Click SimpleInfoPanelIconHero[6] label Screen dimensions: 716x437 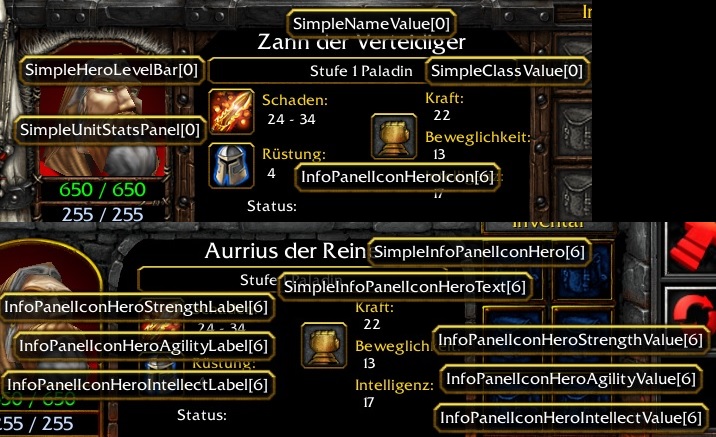(x=479, y=252)
